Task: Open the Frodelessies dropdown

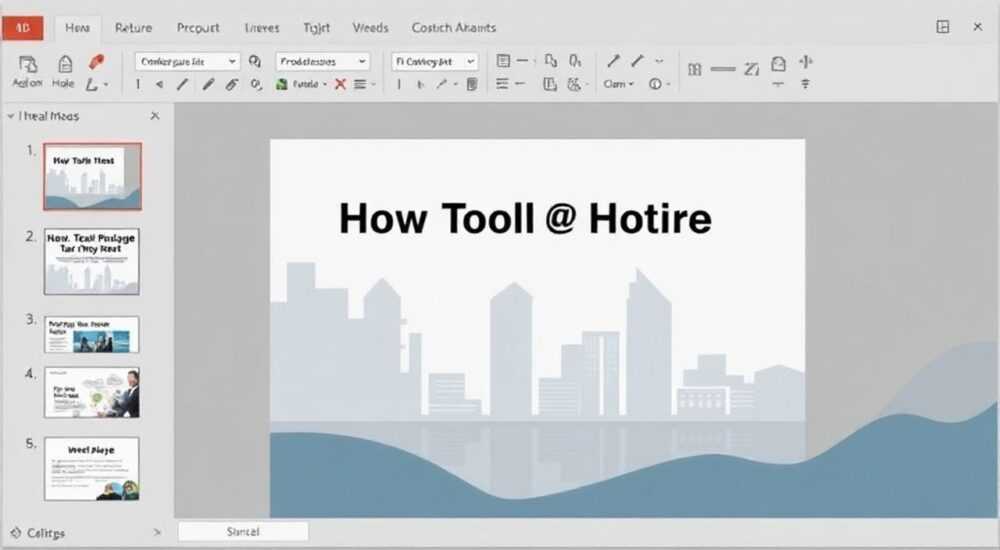Action: [323, 62]
